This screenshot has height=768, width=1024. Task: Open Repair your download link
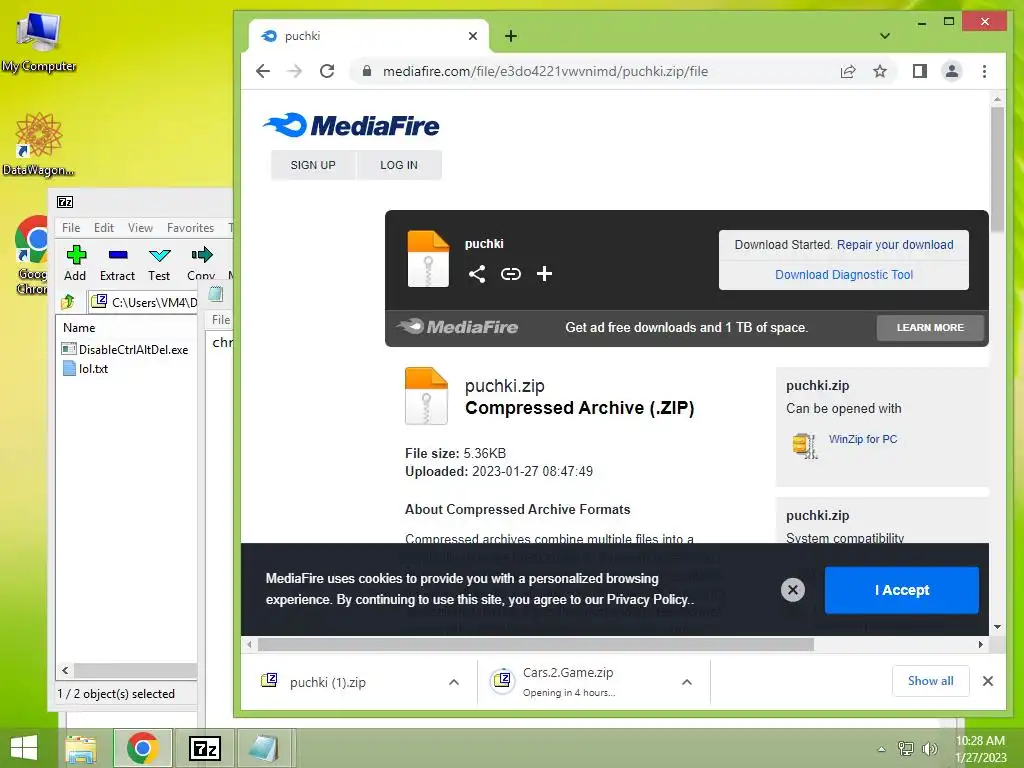(895, 245)
